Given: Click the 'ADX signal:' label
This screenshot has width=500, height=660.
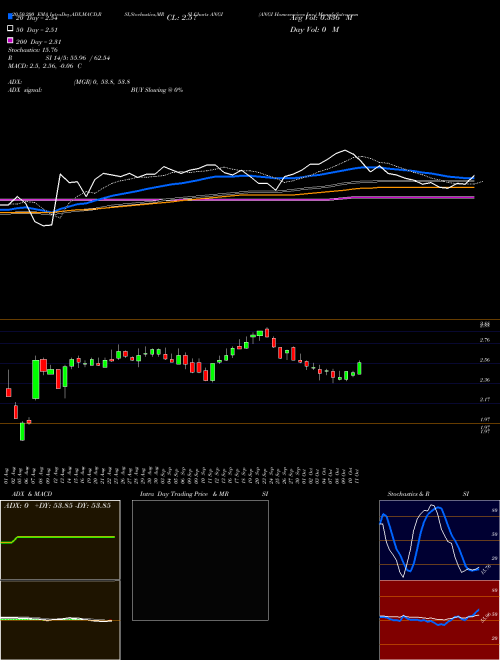Looking at the screenshot, I should [x=24, y=90].
